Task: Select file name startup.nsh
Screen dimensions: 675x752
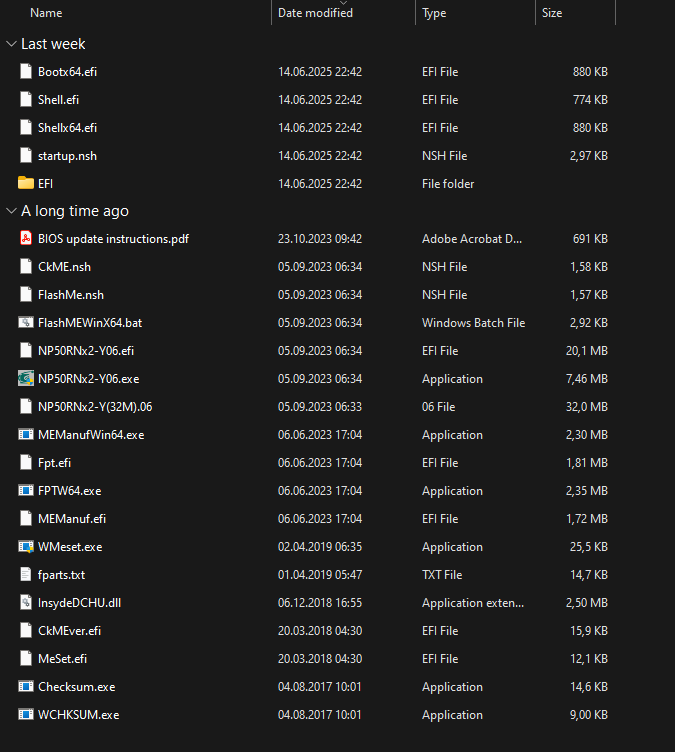Action: coord(68,155)
